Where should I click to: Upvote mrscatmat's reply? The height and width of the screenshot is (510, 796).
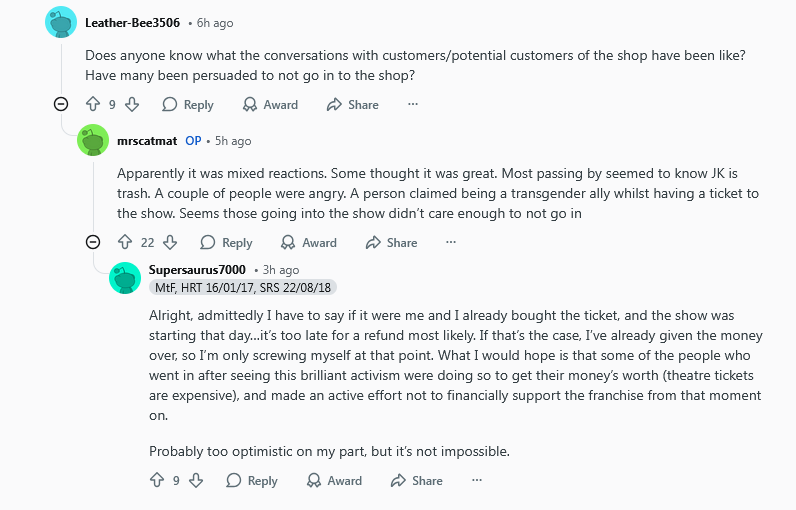(125, 243)
